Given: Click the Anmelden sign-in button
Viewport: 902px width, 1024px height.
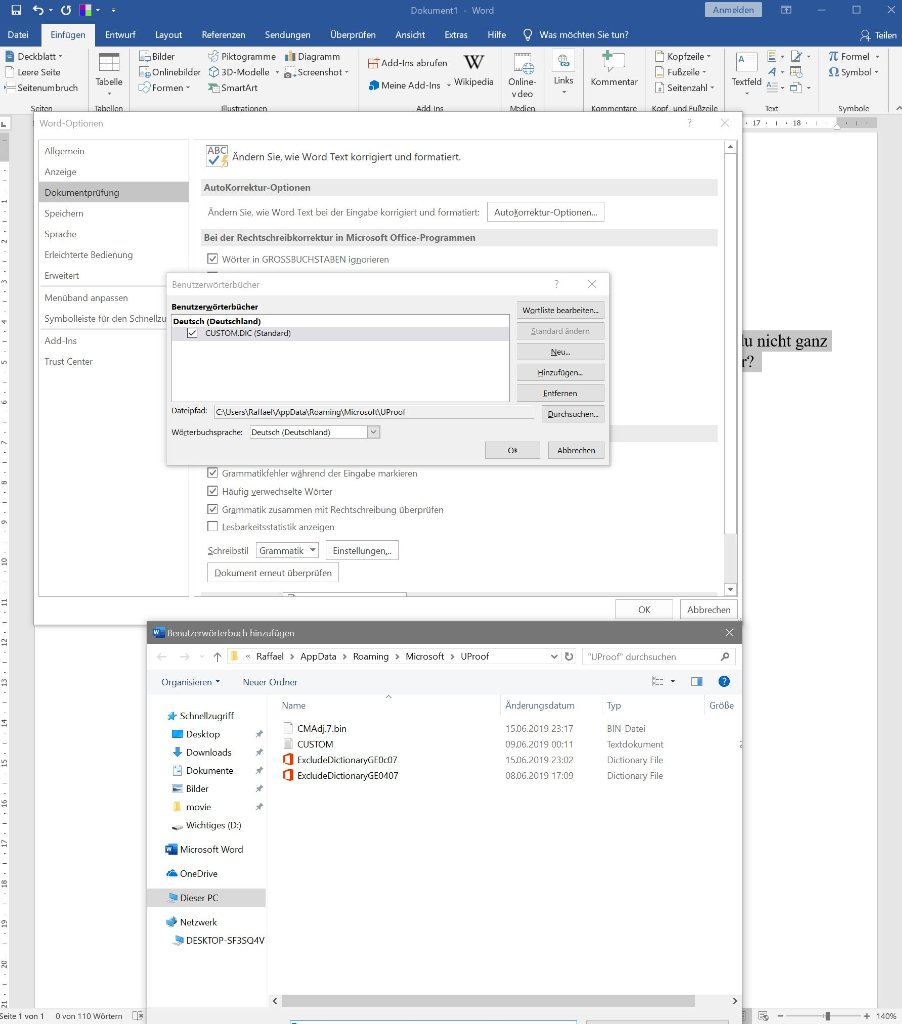Looking at the screenshot, I should tap(733, 10).
